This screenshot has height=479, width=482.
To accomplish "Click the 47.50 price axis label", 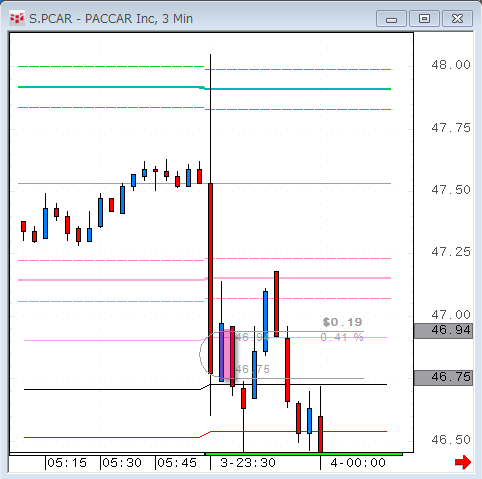I will 451,190.
